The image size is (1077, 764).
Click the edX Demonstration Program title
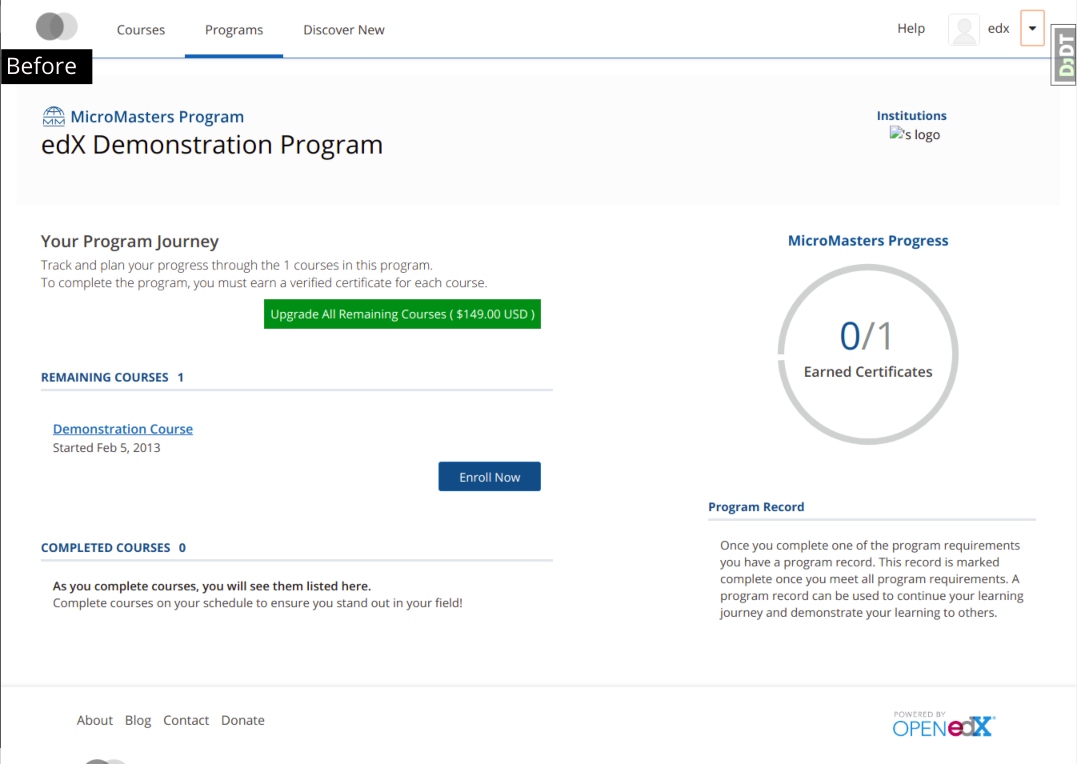pyautogui.click(x=212, y=145)
